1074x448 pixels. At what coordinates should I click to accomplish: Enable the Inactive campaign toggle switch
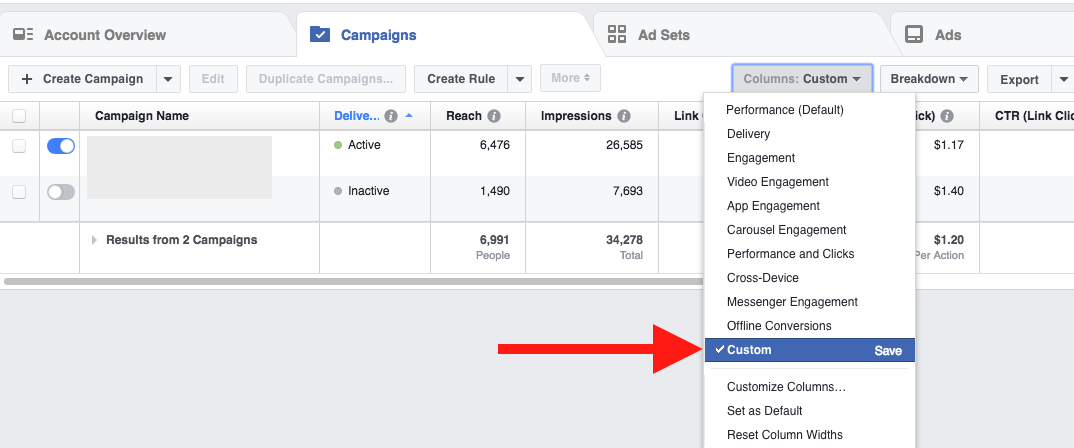61,192
